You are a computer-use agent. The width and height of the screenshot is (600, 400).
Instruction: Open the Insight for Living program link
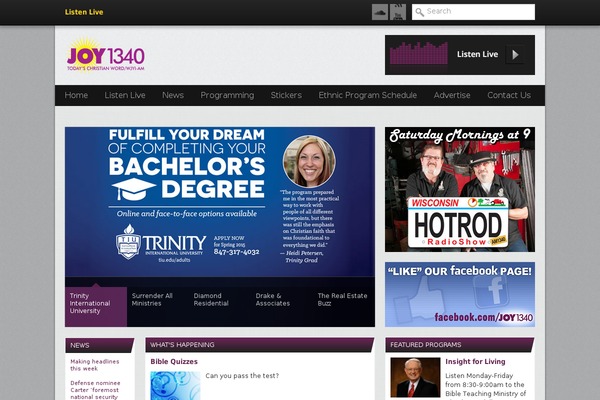coord(475,362)
